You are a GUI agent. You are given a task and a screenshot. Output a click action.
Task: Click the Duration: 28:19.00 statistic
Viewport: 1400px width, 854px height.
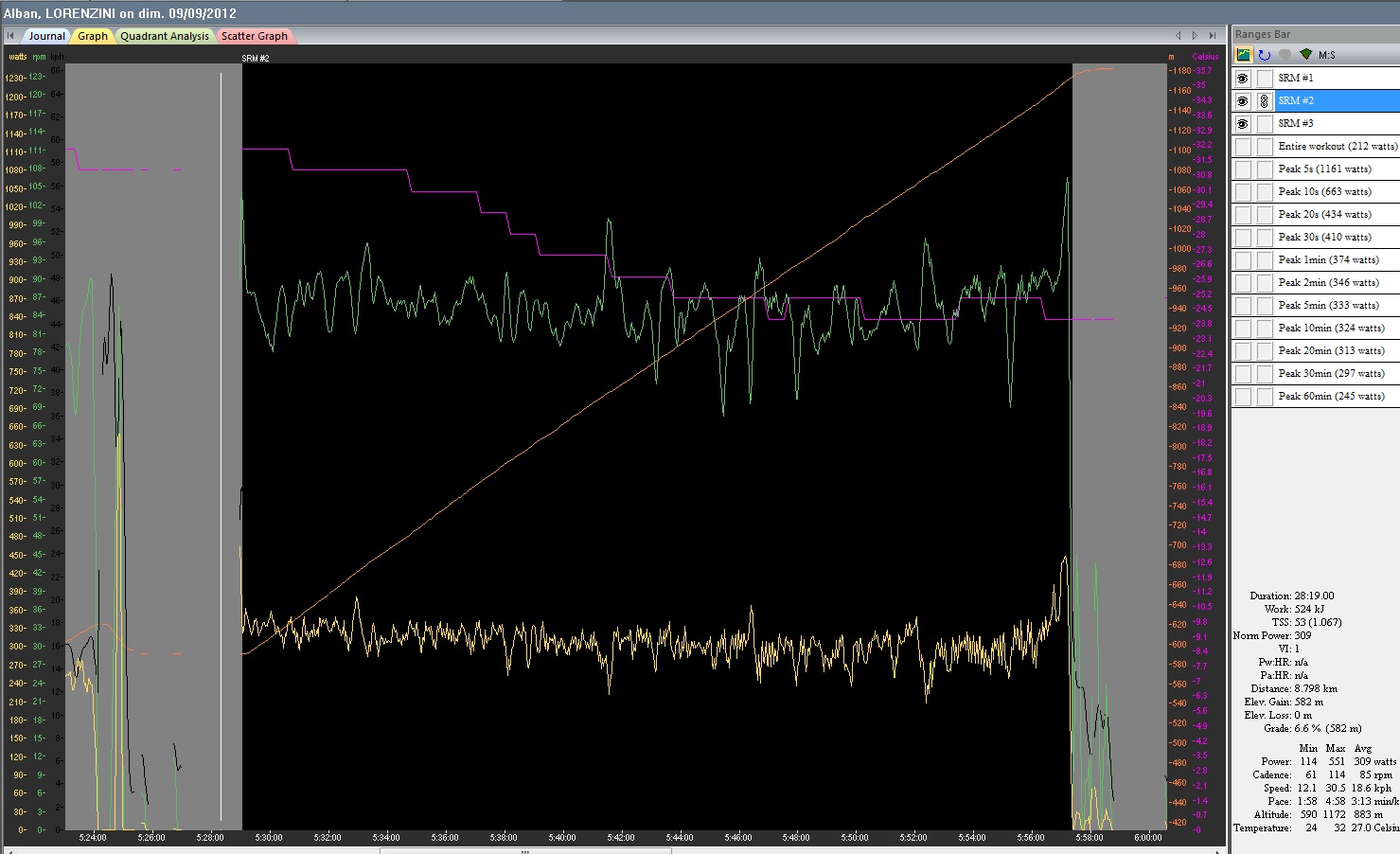(x=1292, y=596)
